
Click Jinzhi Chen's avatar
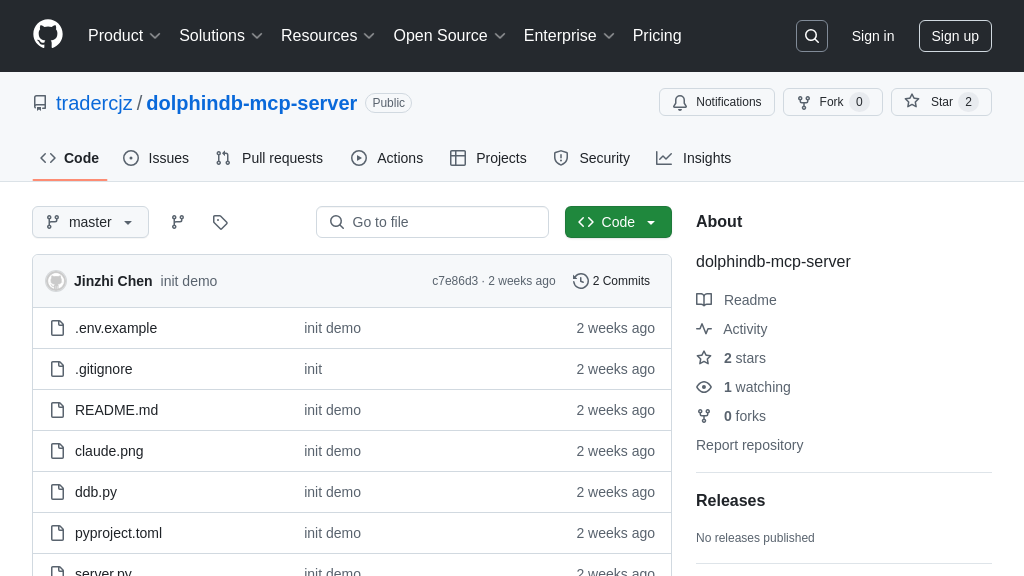coord(56,281)
